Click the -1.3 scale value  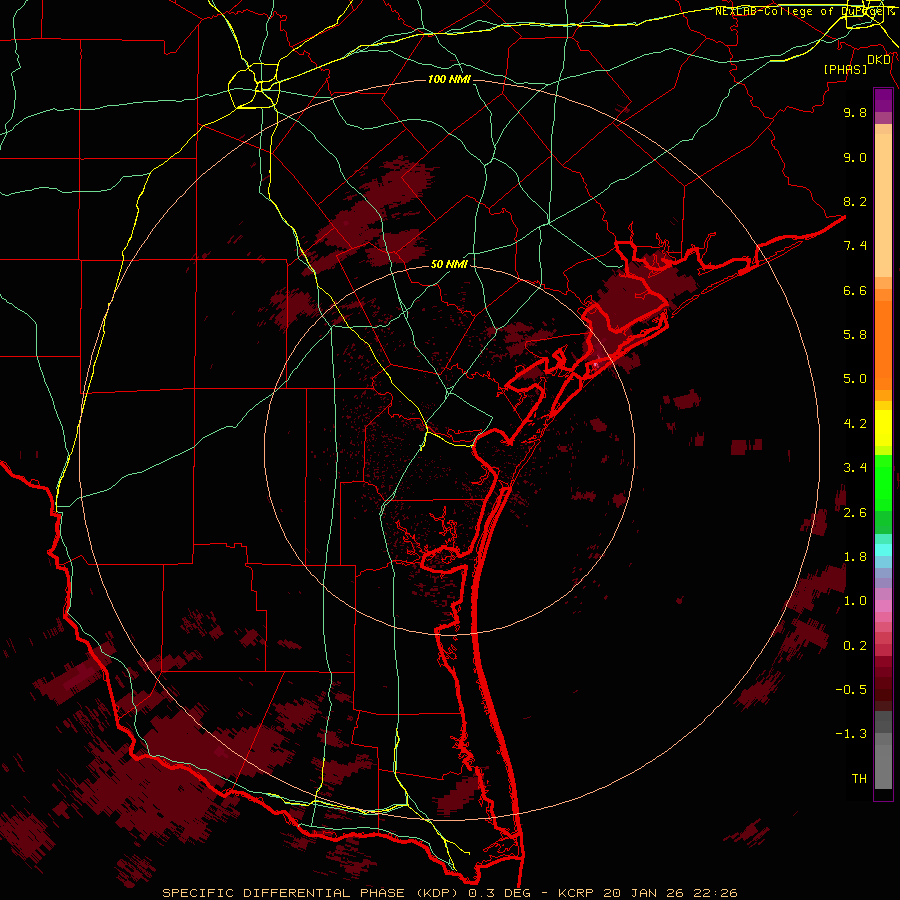point(851,734)
